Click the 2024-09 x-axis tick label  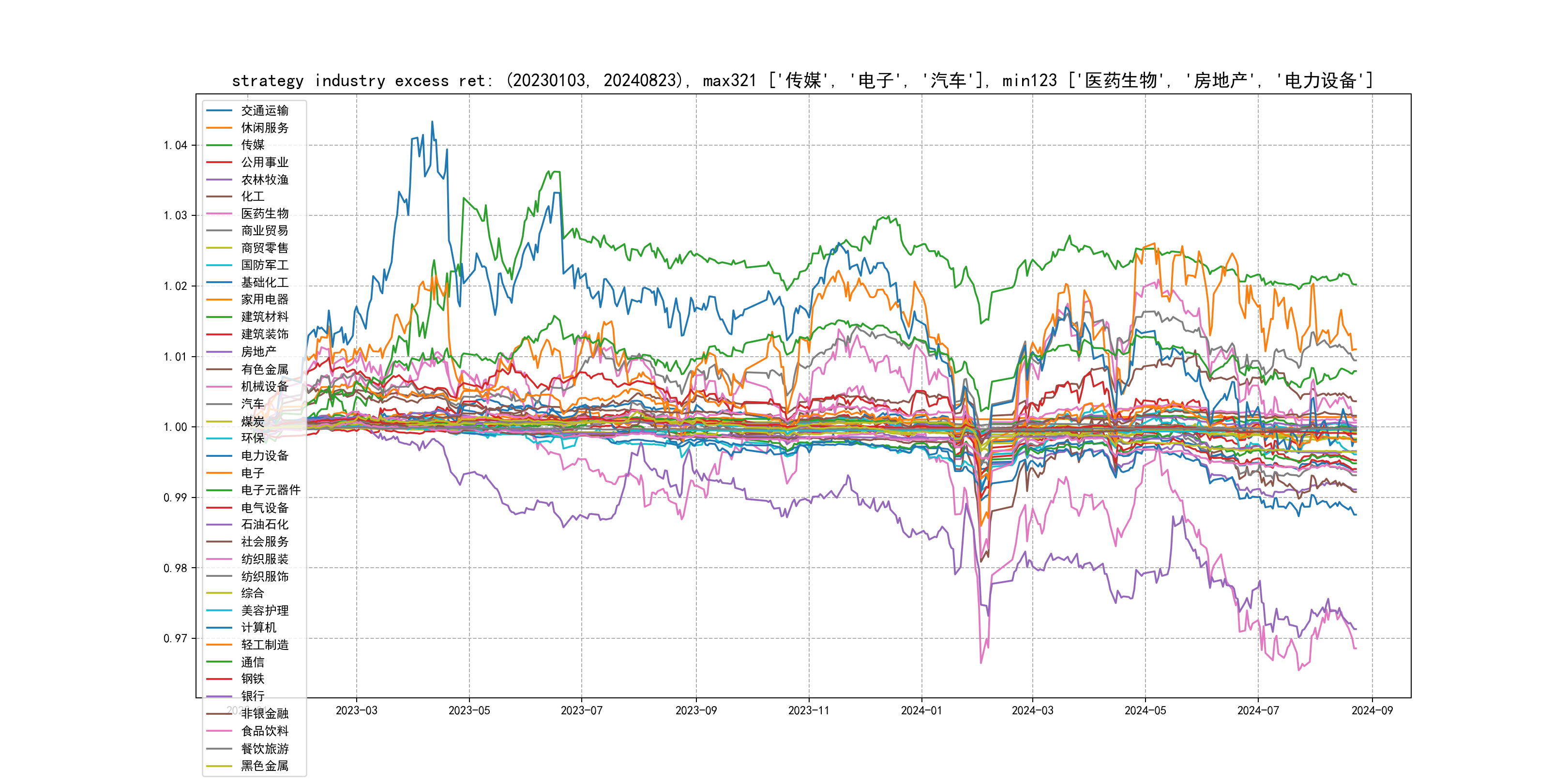(1372, 711)
